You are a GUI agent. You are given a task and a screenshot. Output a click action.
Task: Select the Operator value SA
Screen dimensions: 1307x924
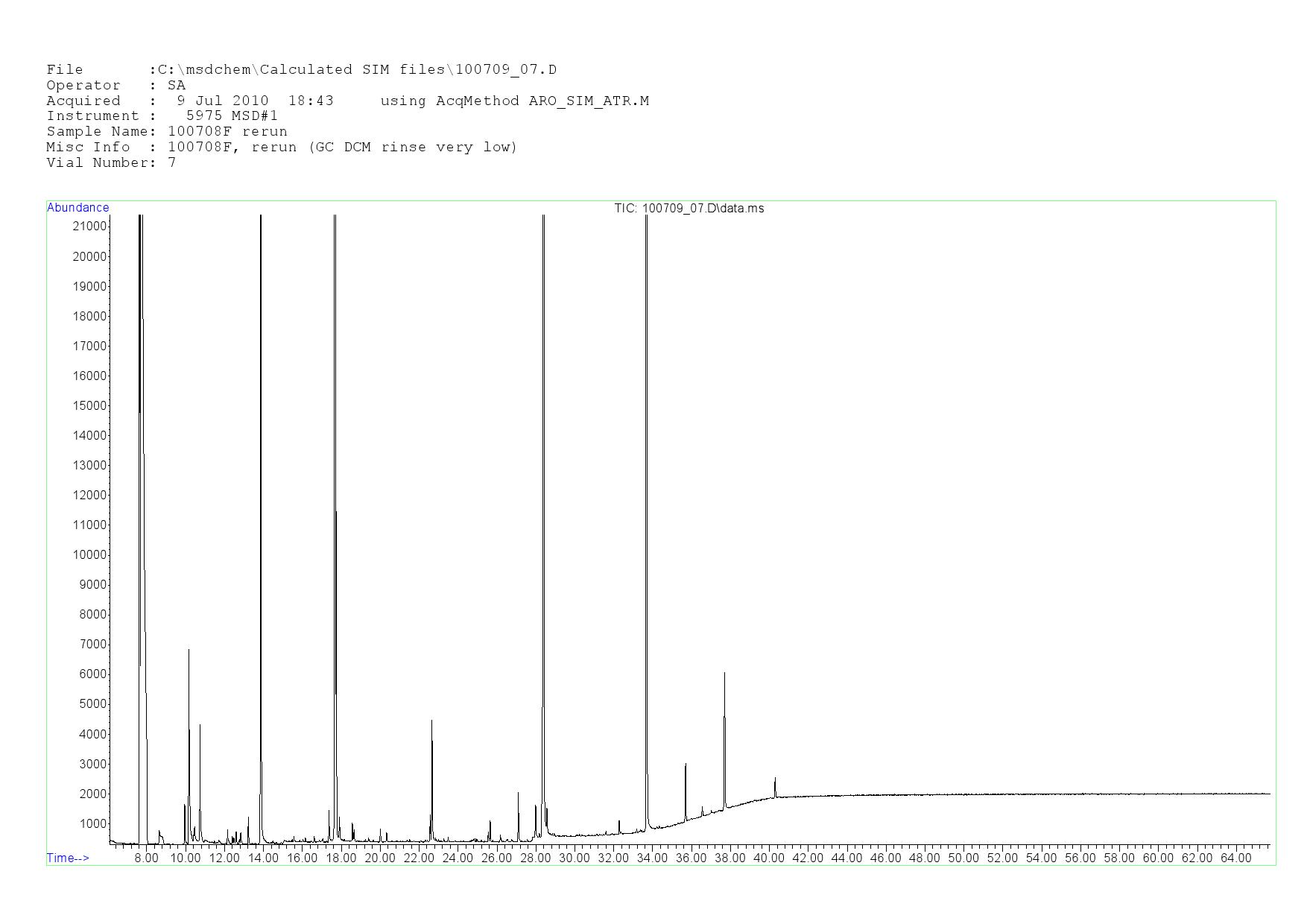click(x=177, y=86)
